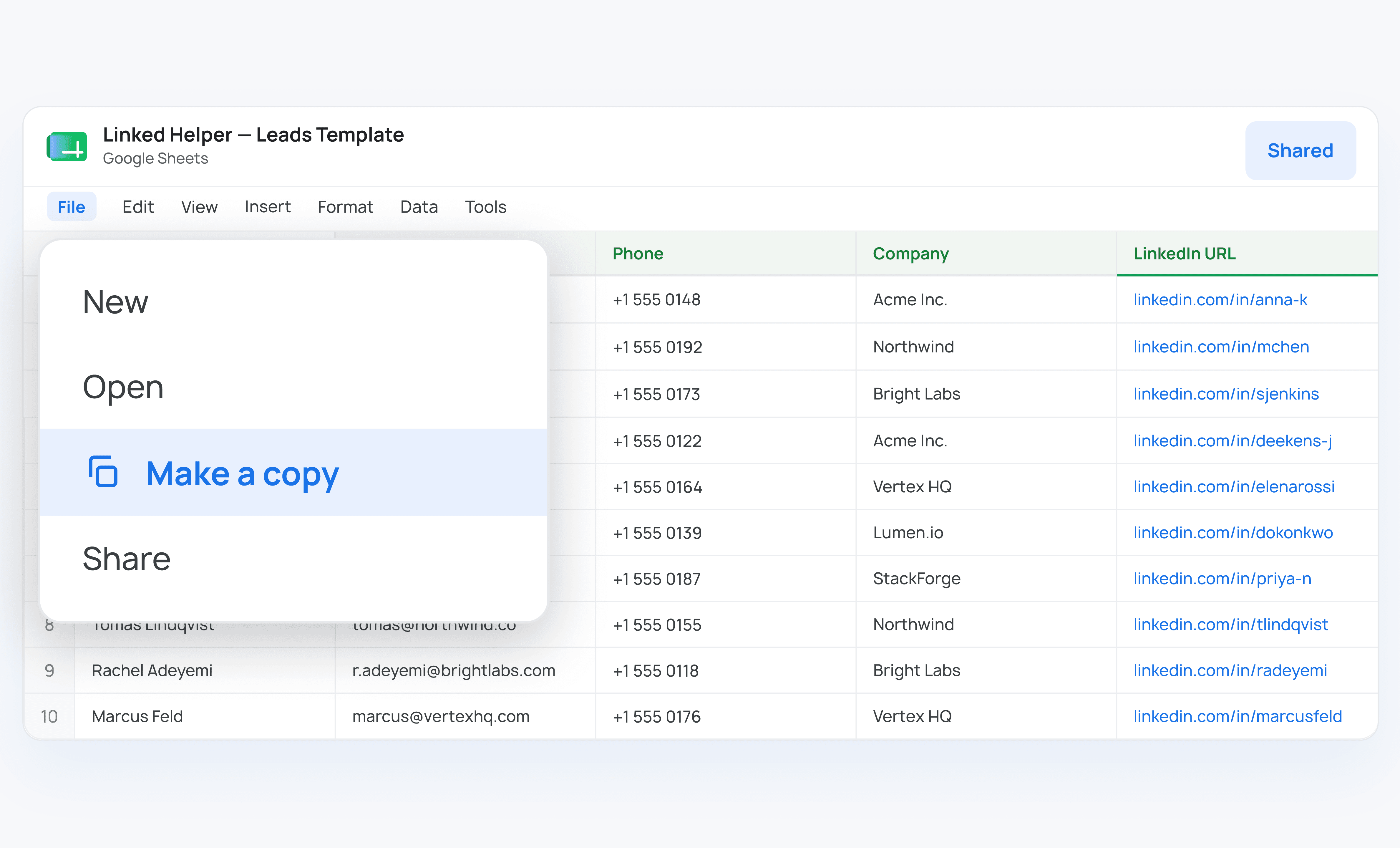Select the phone cell +1 555 0118
The image size is (1400, 848).
tap(726, 671)
